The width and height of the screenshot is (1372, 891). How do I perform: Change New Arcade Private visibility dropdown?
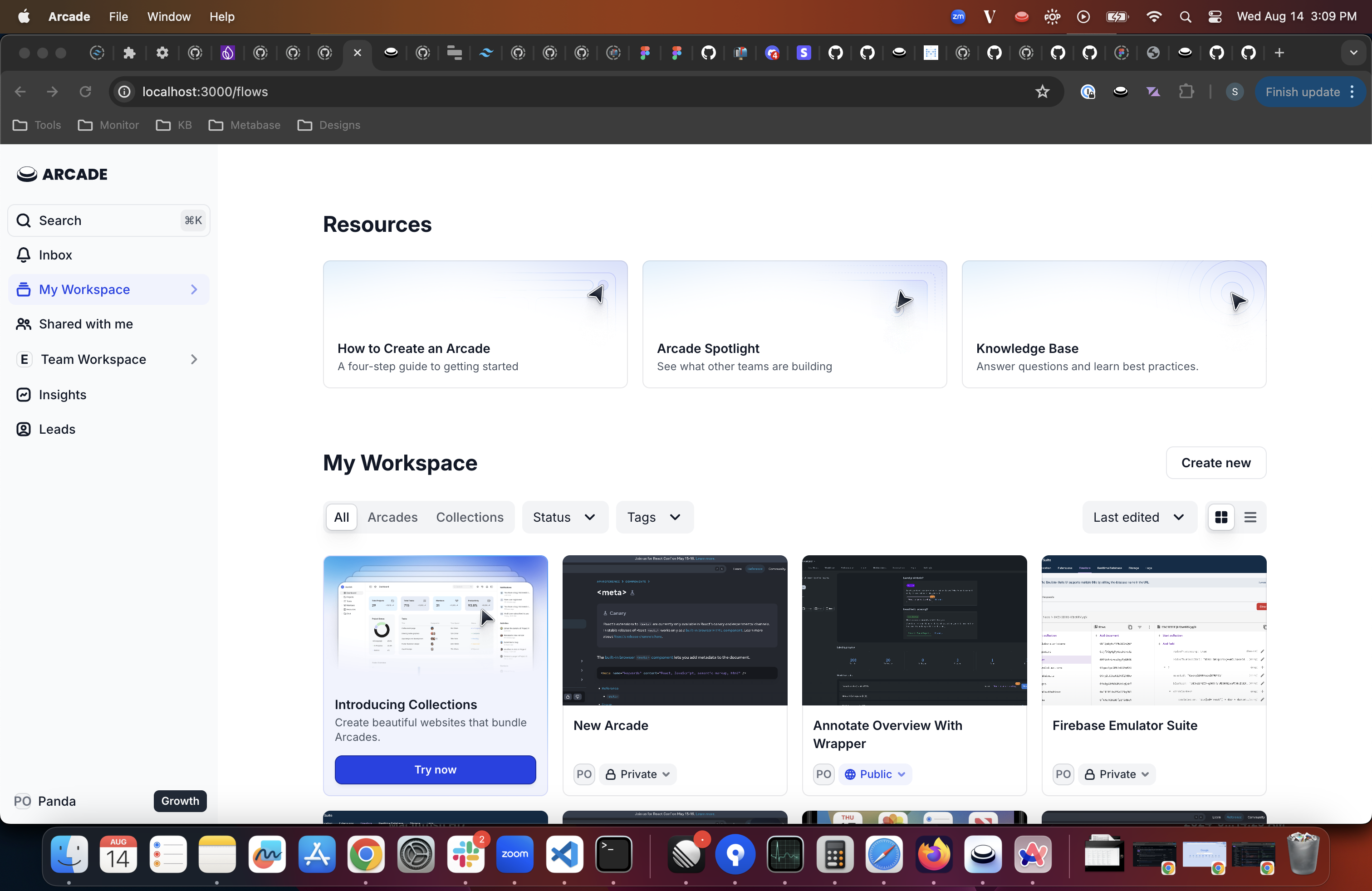637,774
